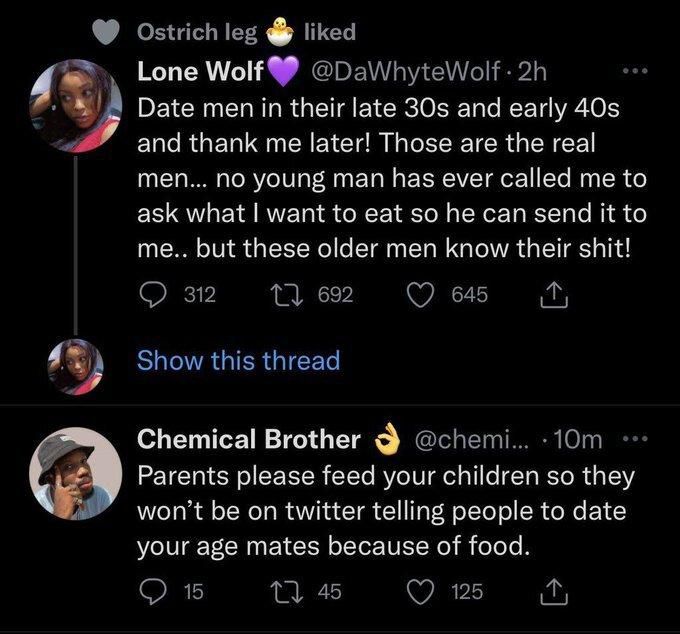Click Show this thread link

[238, 360]
